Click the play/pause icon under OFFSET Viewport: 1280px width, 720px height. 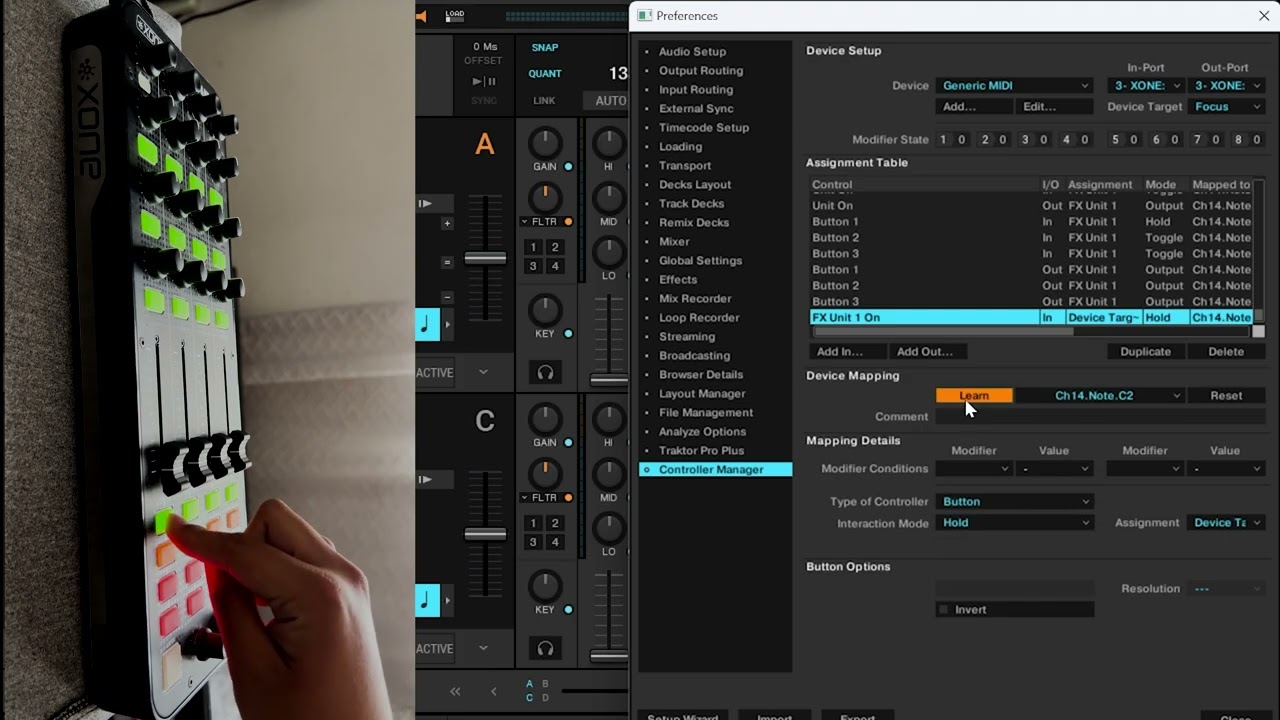[x=484, y=81]
